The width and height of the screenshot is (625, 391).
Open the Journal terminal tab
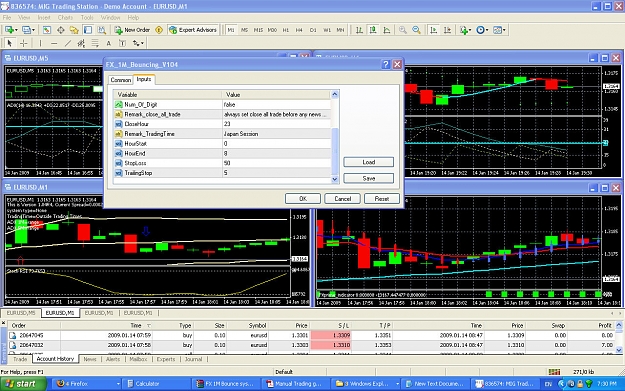pyautogui.click(x=193, y=359)
